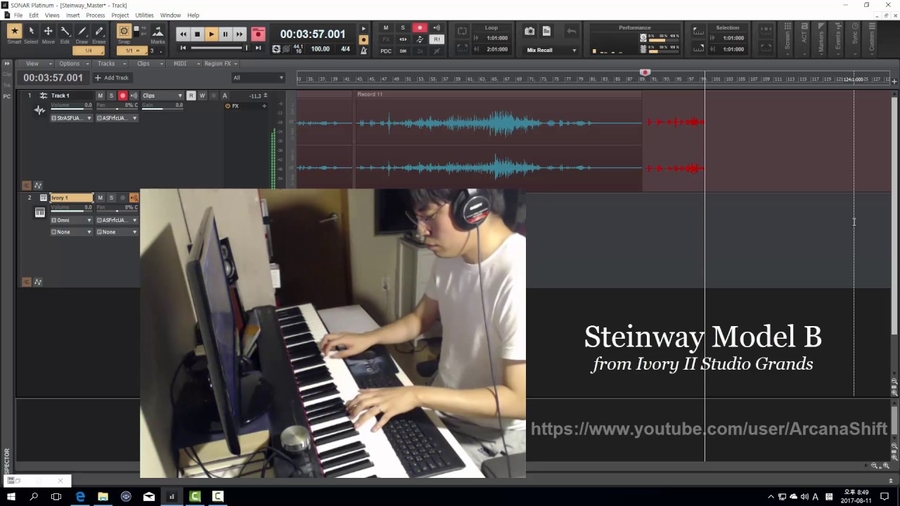This screenshot has height=506, width=900.
Task: Toggle read automation R on Track 1
Action: (x=191, y=96)
